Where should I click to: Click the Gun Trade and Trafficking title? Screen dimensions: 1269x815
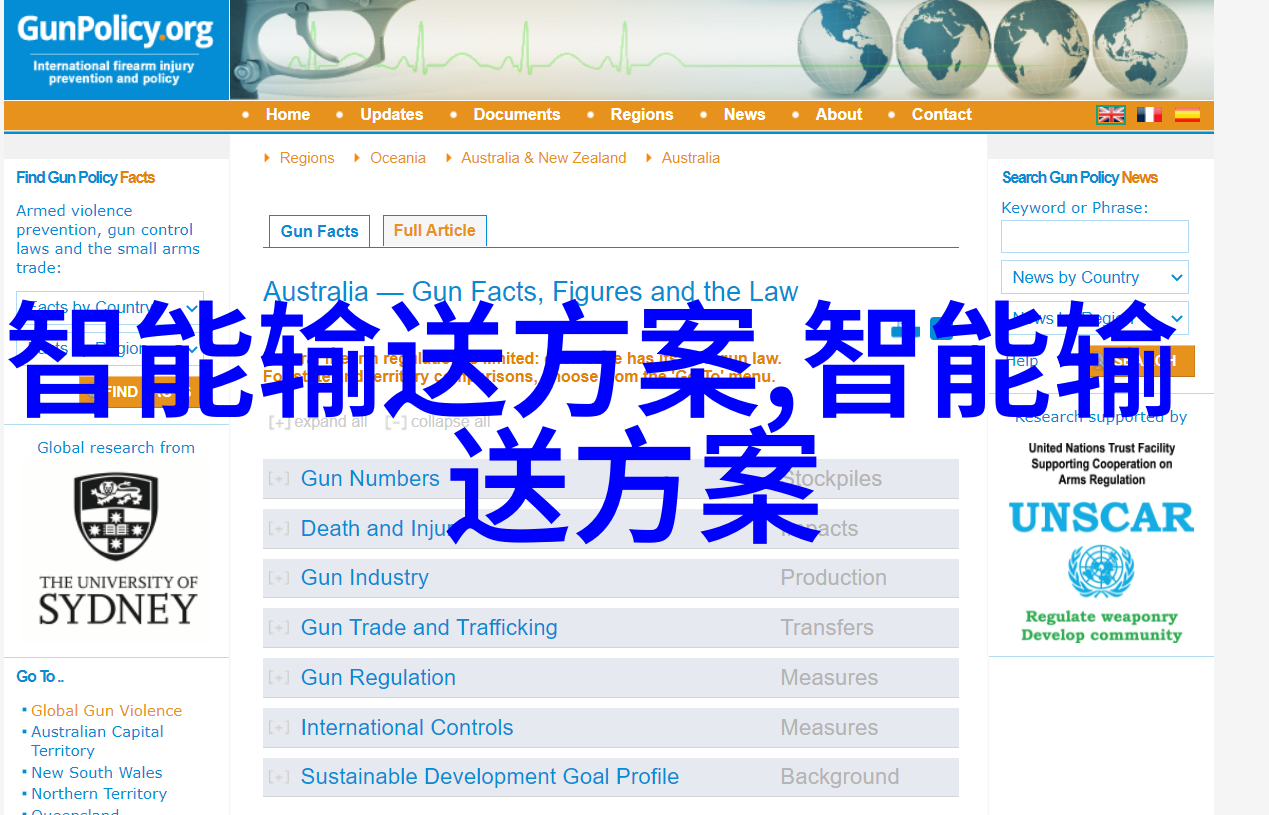[429, 628]
